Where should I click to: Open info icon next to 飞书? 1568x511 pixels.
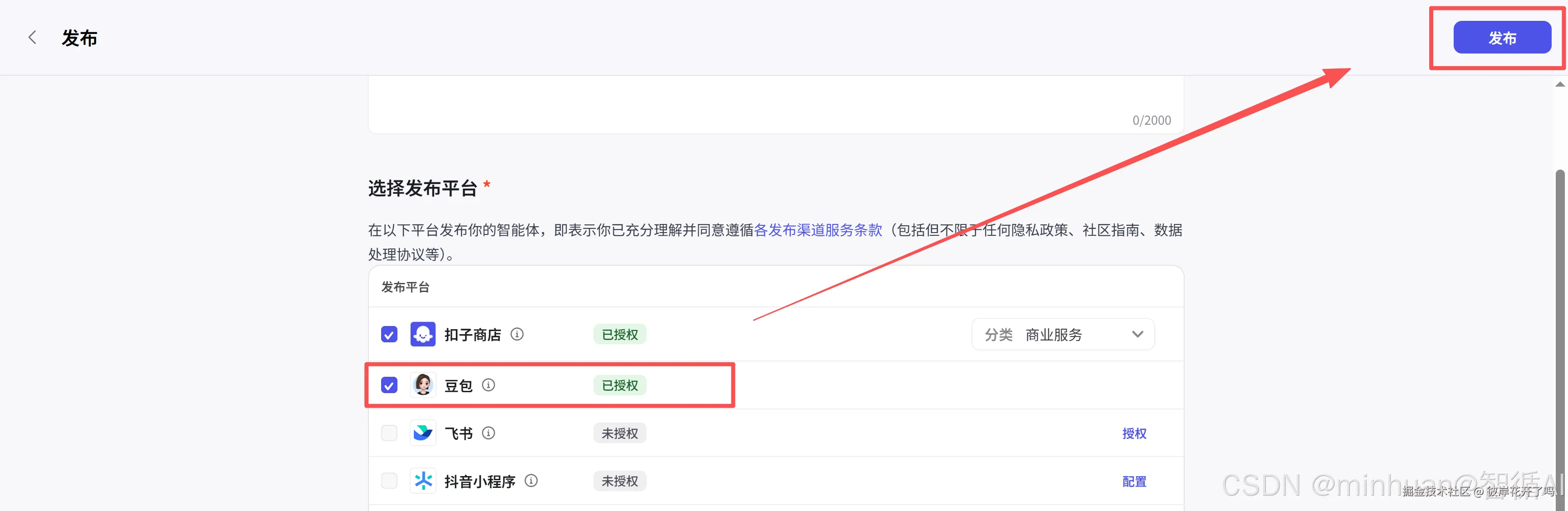click(x=488, y=433)
